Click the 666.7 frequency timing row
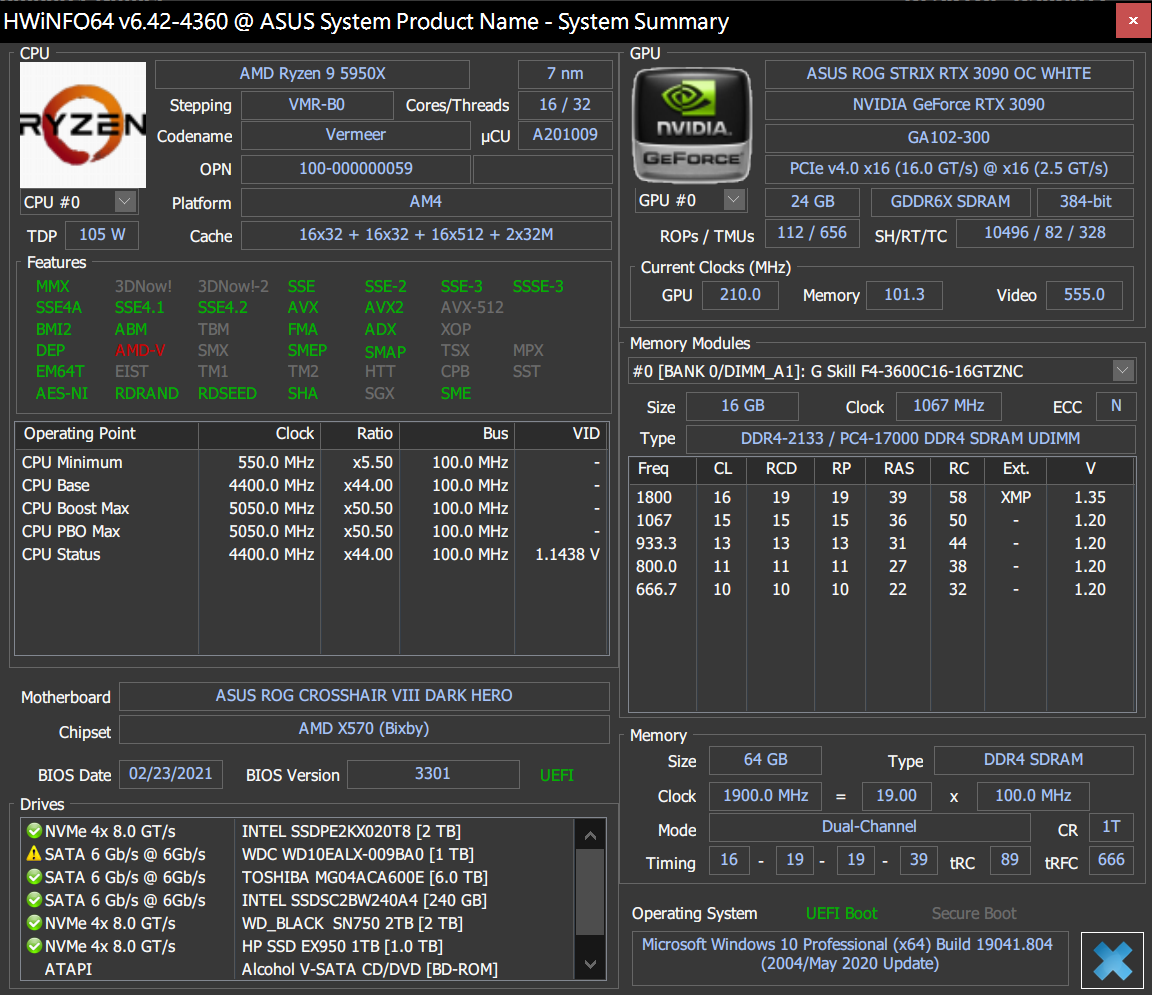 881,589
